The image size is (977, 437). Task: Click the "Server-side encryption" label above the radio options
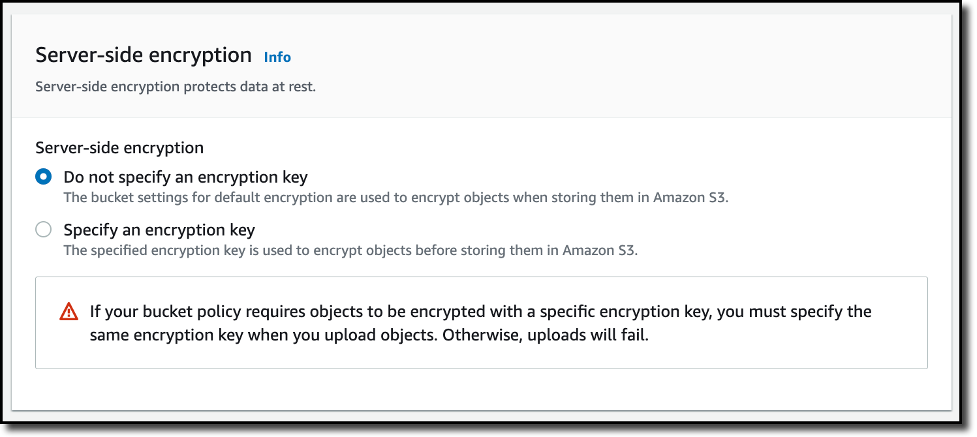click(119, 148)
